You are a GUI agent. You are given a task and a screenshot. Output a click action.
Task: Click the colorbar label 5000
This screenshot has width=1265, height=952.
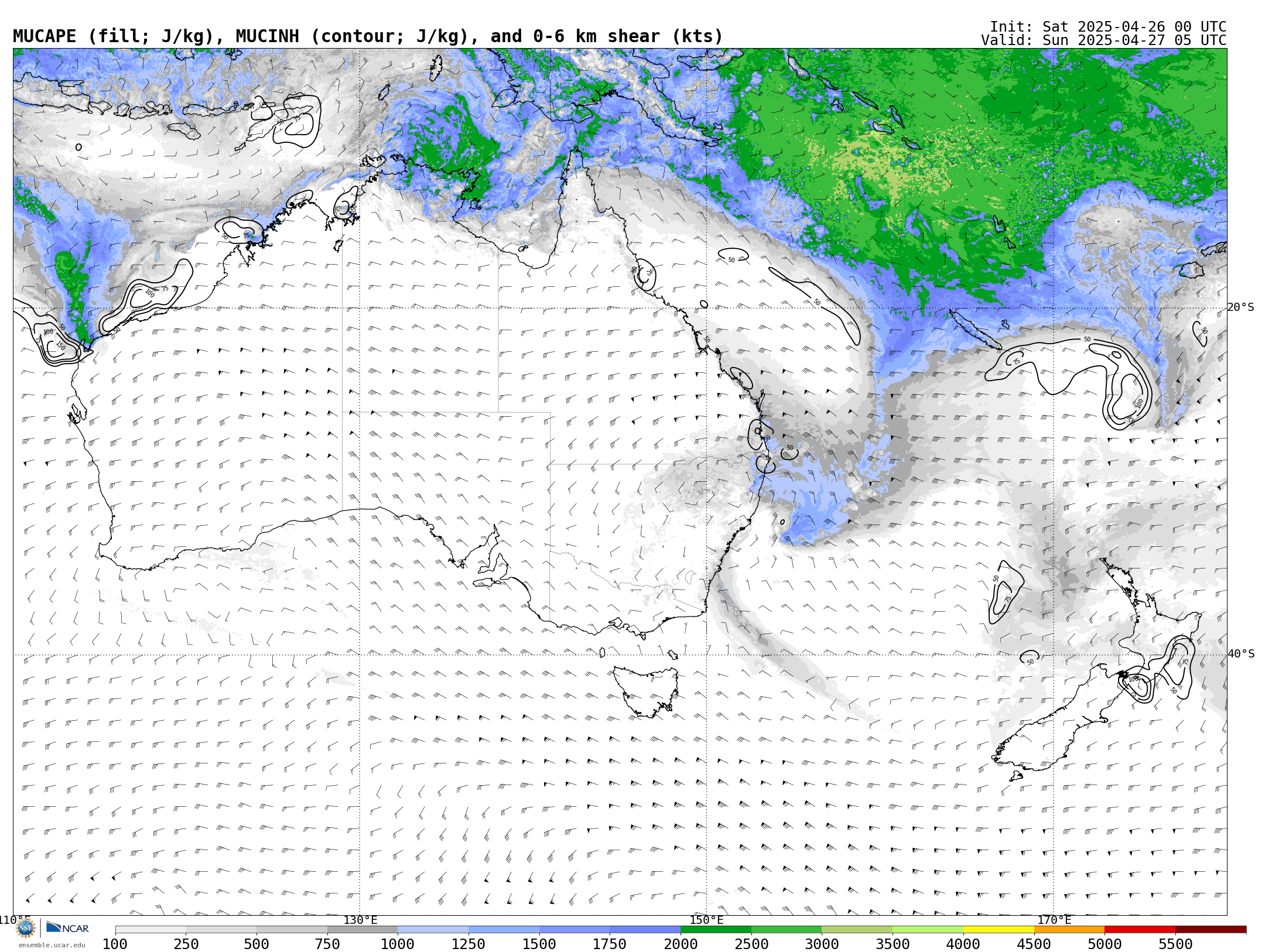tap(1105, 944)
